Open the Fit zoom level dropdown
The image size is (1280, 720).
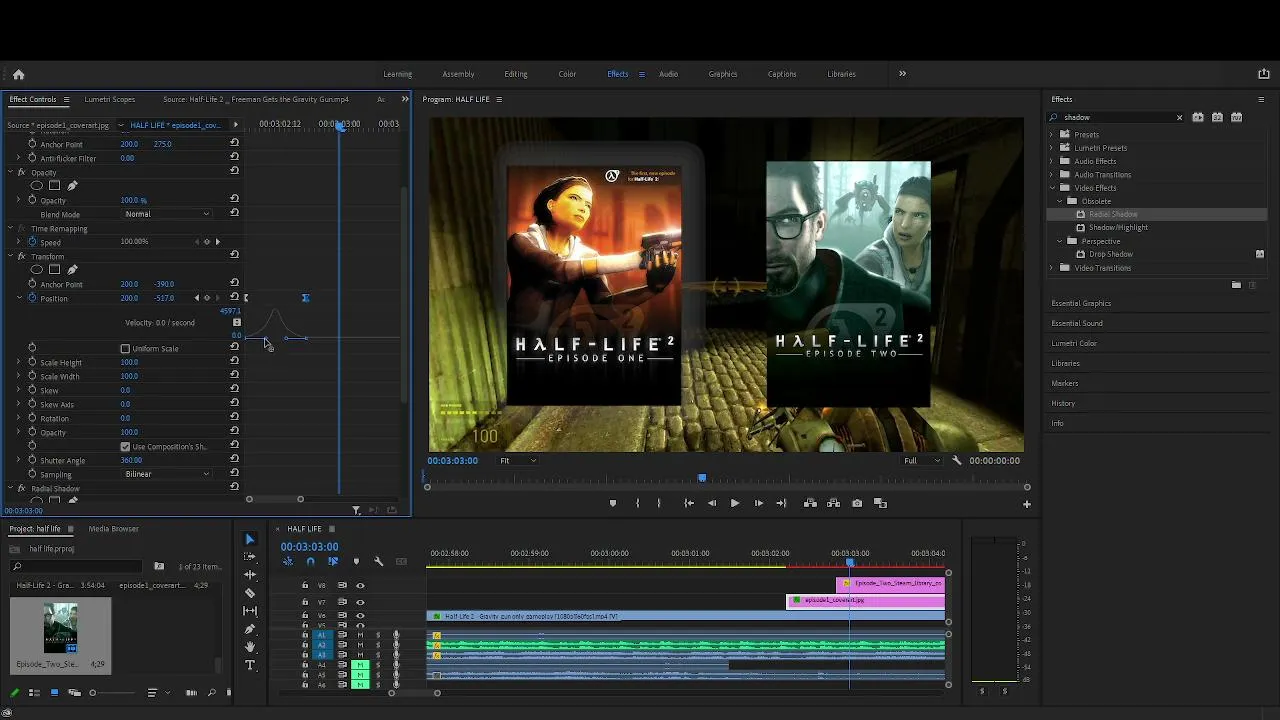click(x=518, y=460)
